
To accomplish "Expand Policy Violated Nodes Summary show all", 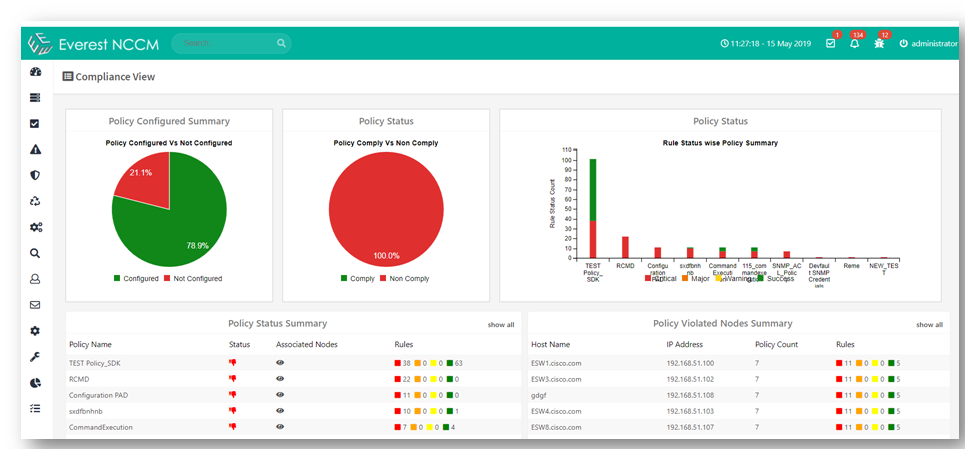I will [x=929, y=325].
